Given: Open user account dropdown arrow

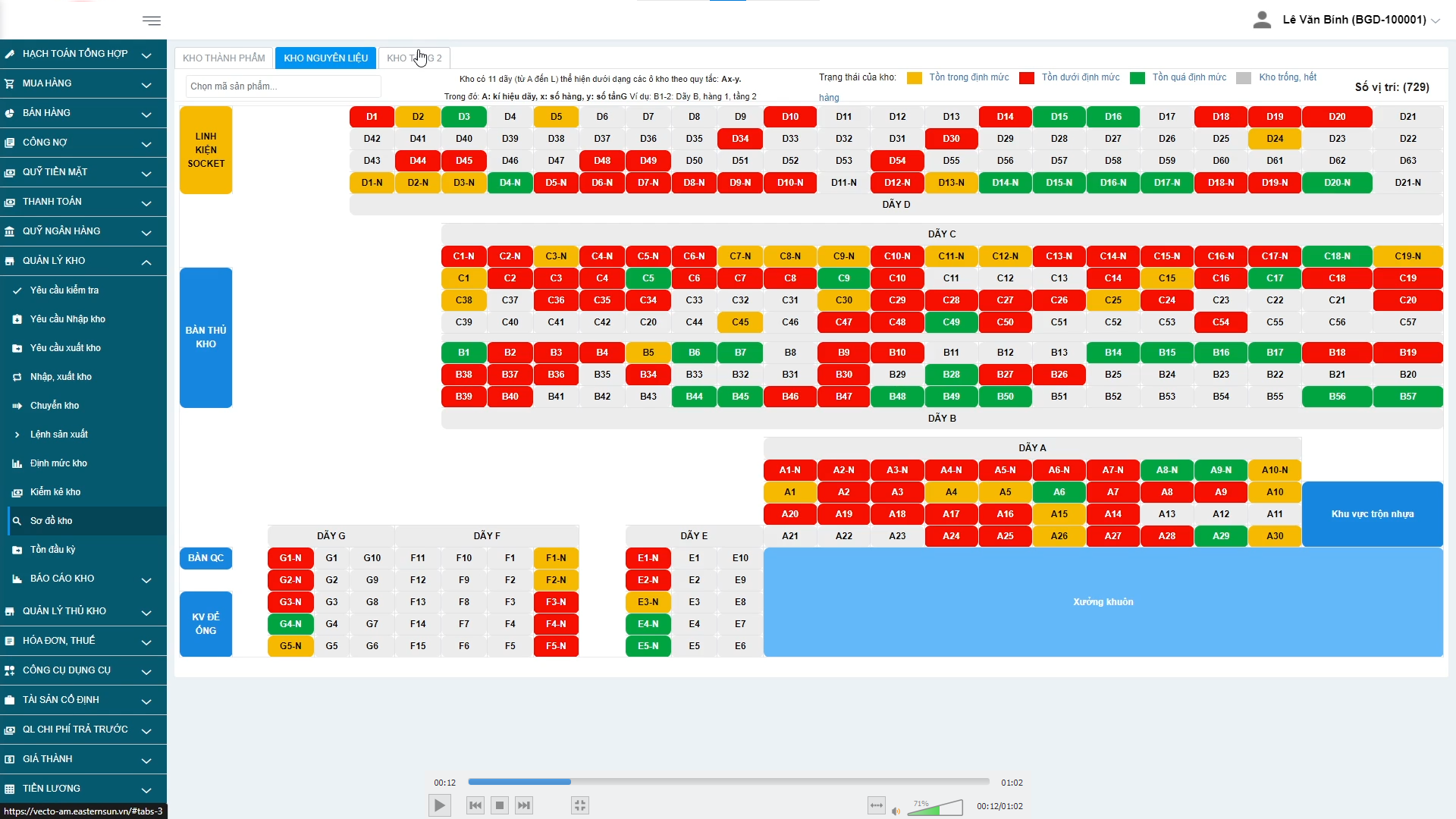Looking at the screenshot, I should tap(1436, 20).
